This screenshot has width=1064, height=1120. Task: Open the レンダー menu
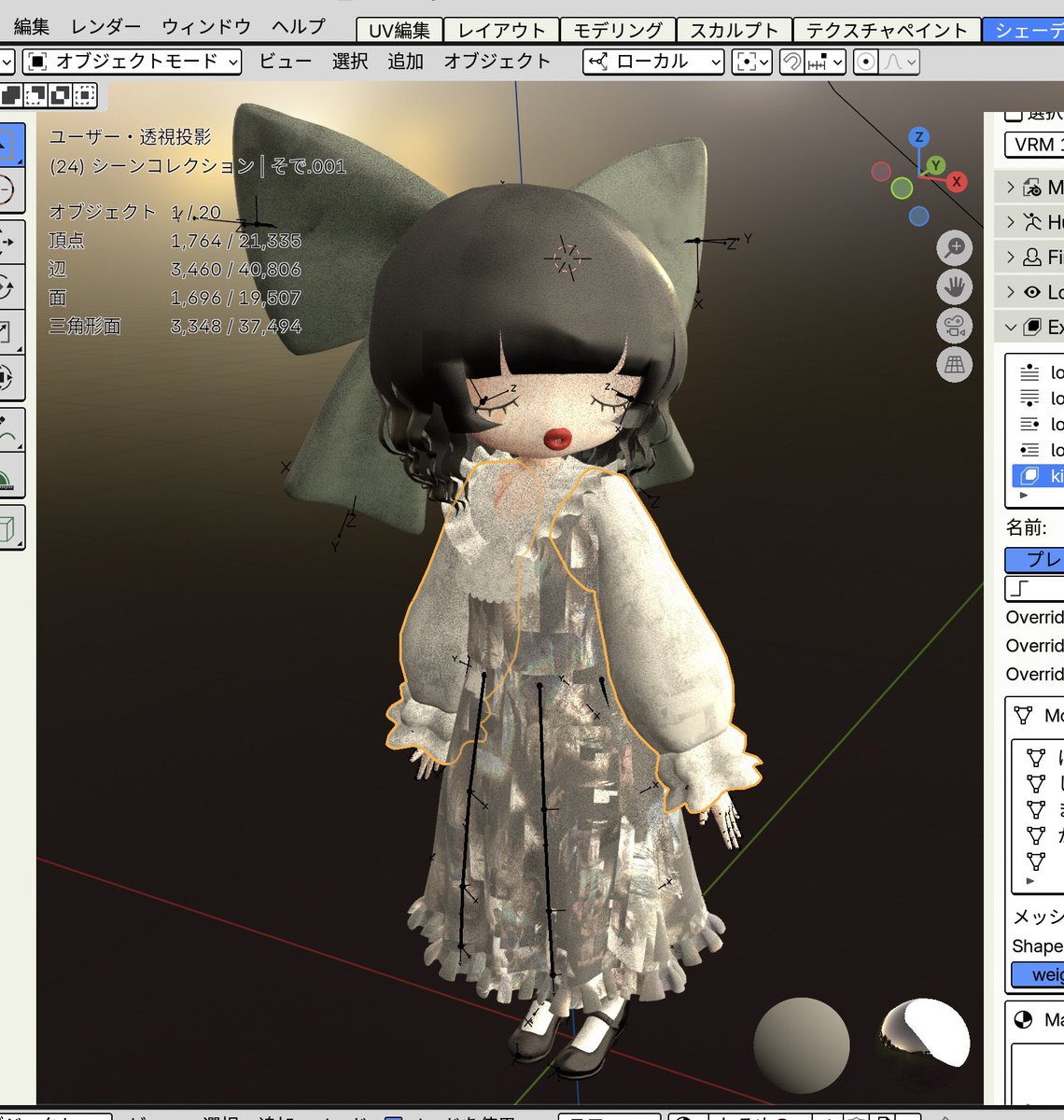point(105,27)
